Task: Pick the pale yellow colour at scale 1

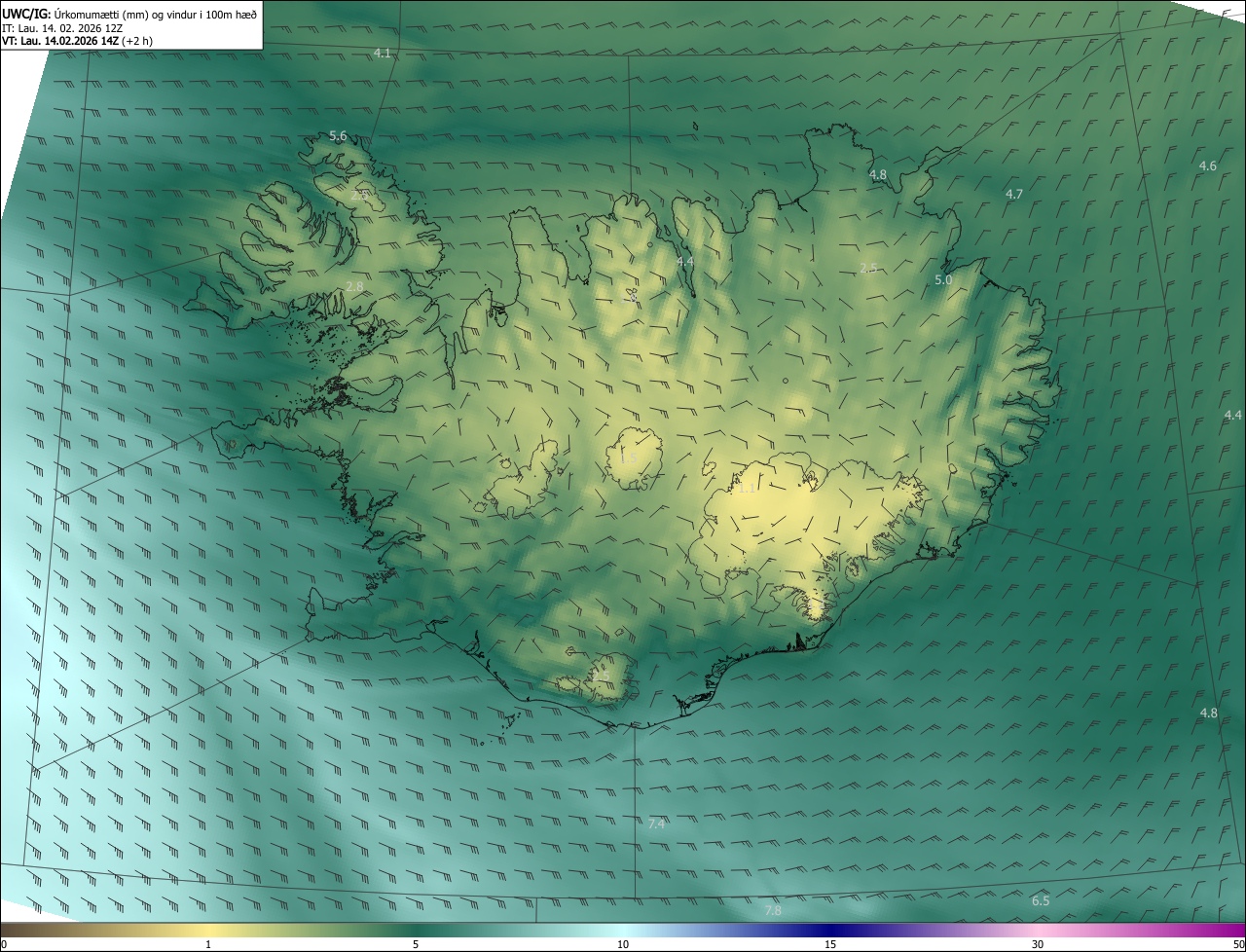Action: point(208,930)
